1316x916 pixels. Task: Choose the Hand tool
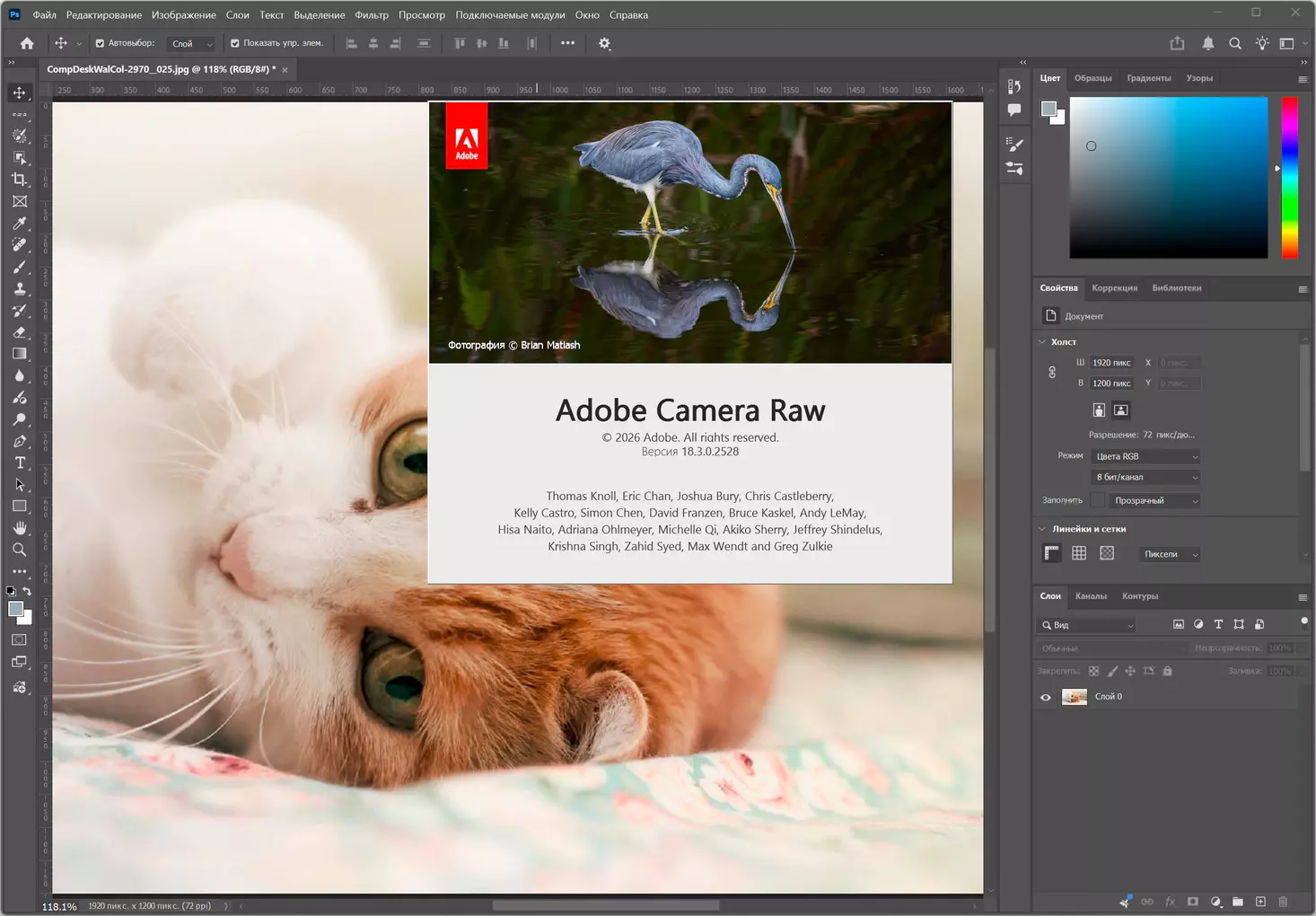pos(20,528)
